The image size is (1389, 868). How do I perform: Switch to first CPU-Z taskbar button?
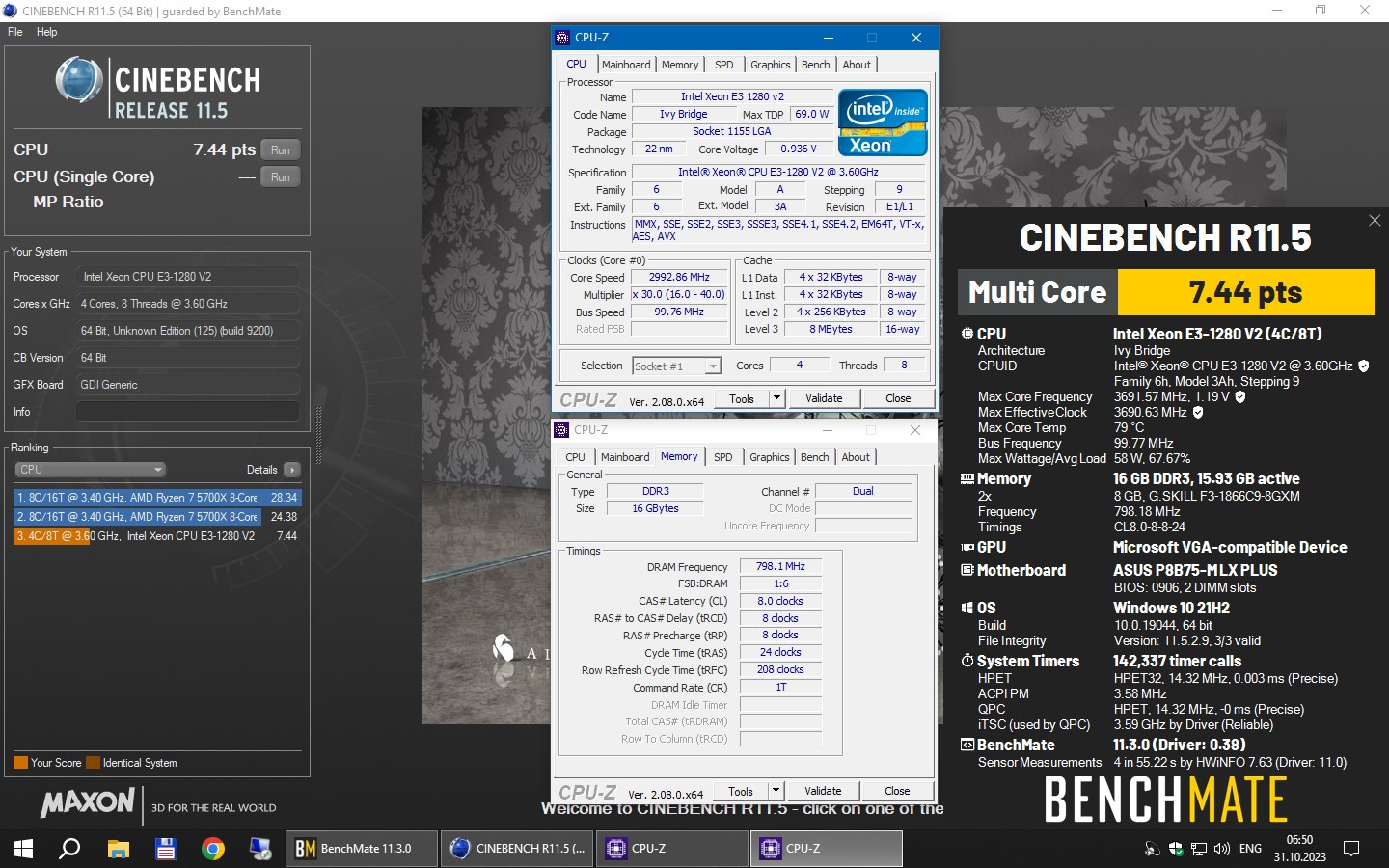672,849
